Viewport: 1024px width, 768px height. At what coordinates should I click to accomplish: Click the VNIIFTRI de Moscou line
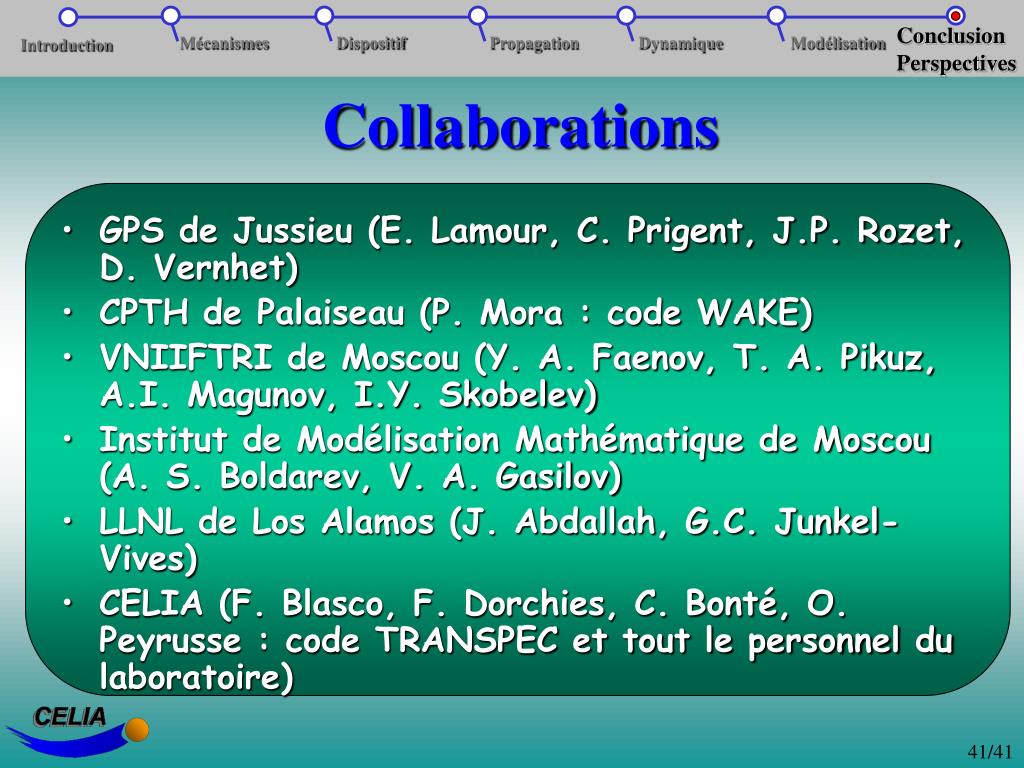pos(518,359)
